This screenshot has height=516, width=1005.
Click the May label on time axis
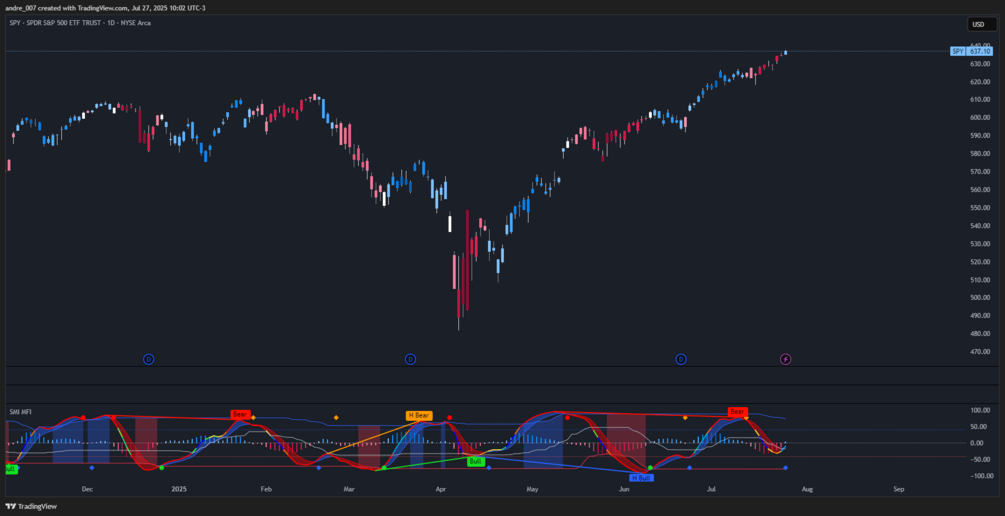pos(532,489)
